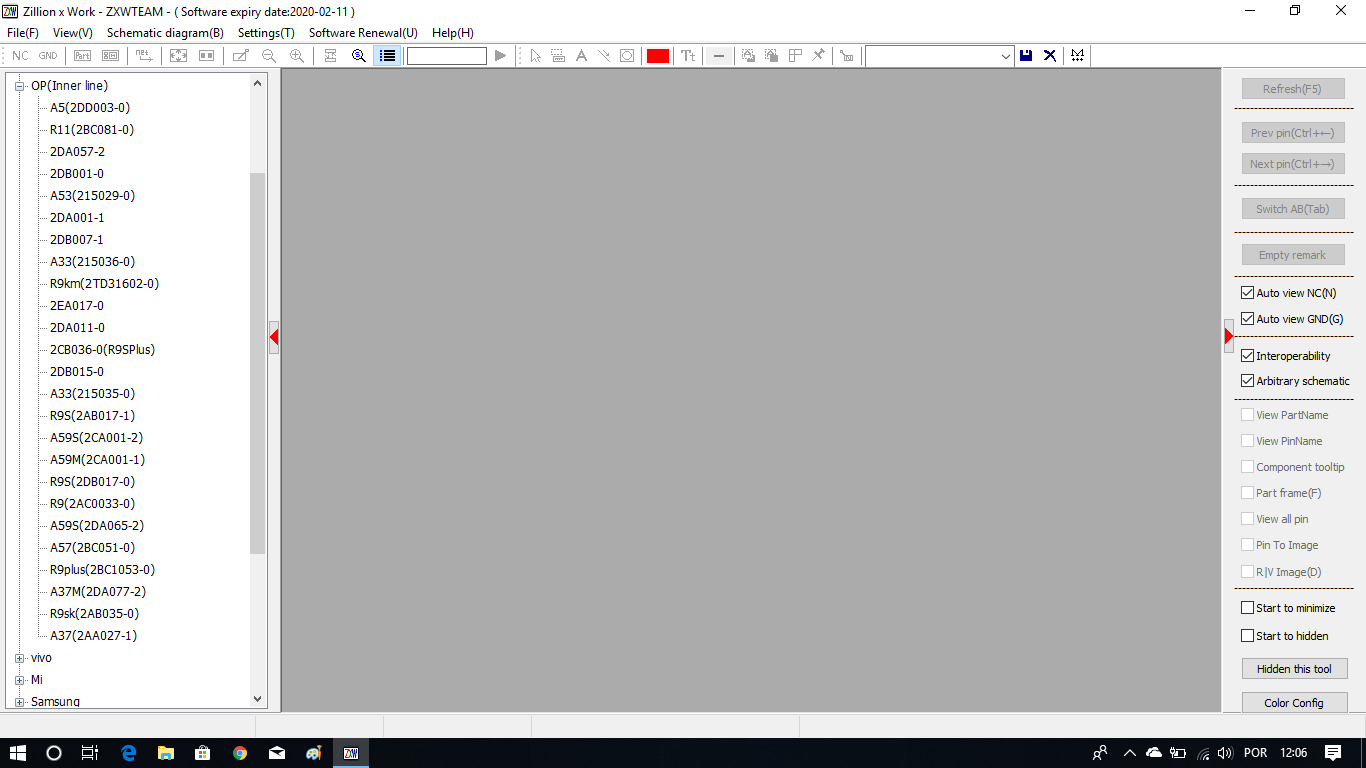Click the zoom in magnifier icon
The image size is (1366, 768).
(297, 56)
